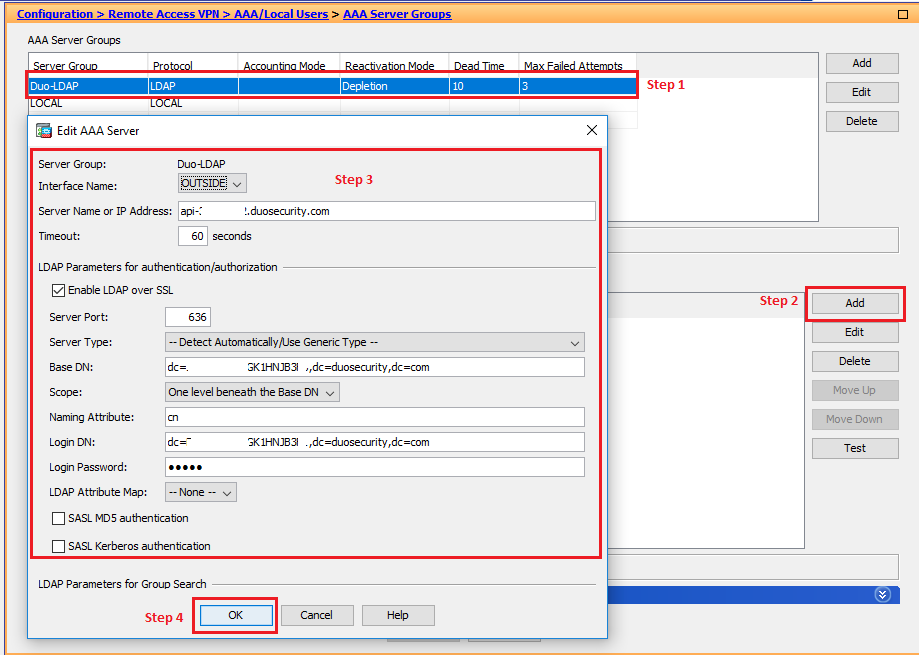Click the Dead Time column header

[485, 66]
